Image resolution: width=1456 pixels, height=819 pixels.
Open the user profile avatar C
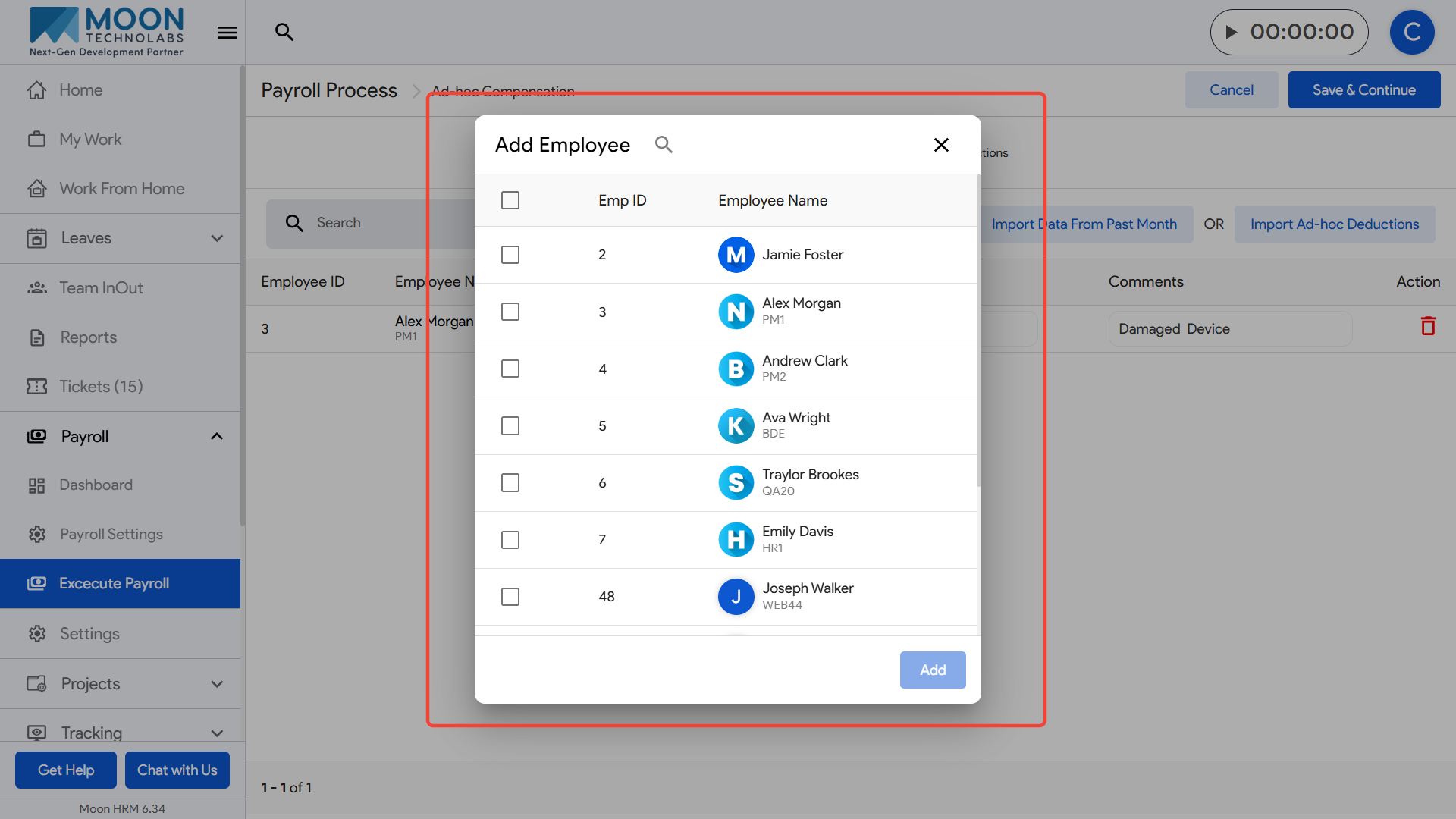coord(1411,32)
